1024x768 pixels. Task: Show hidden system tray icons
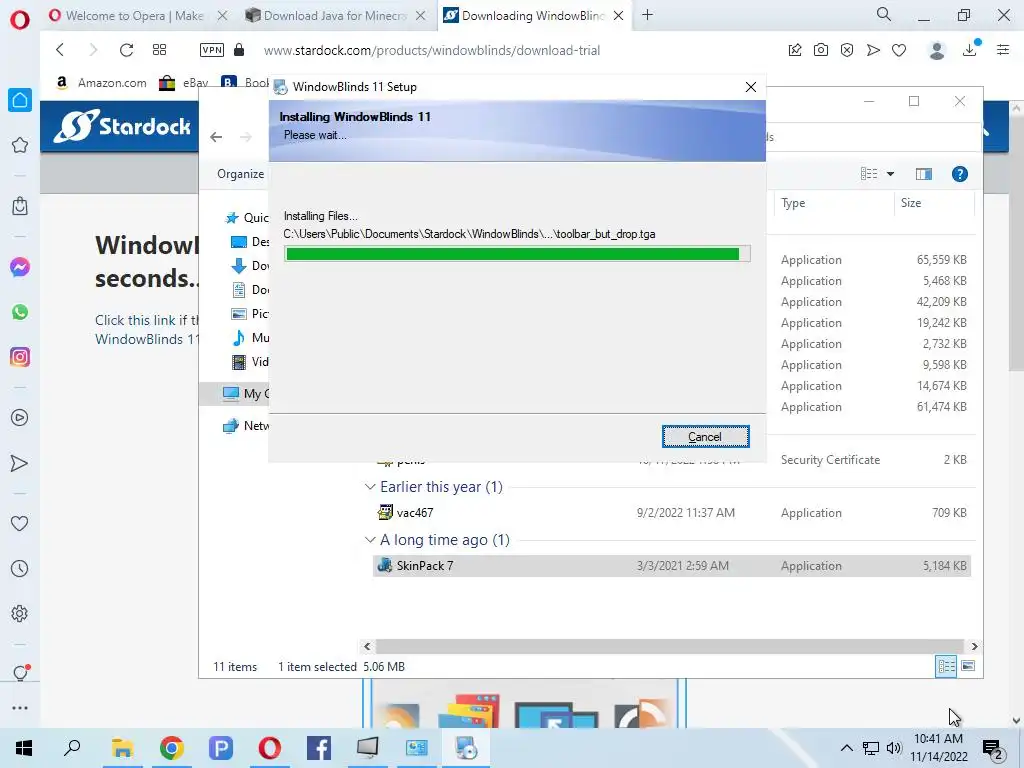(846, 748)
